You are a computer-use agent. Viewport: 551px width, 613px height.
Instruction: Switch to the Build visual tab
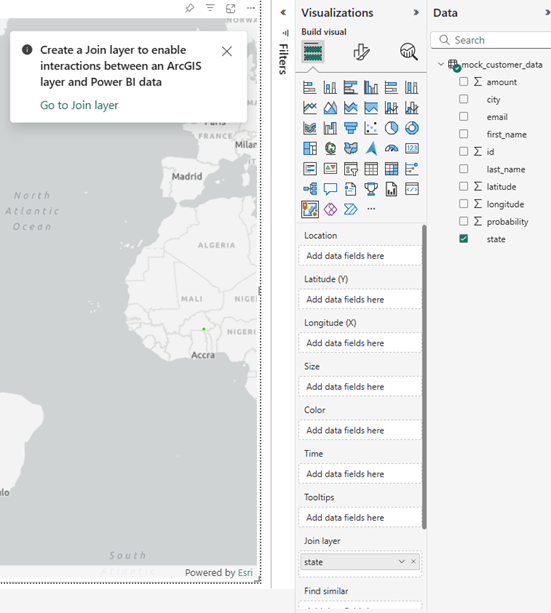coord(313,52)
